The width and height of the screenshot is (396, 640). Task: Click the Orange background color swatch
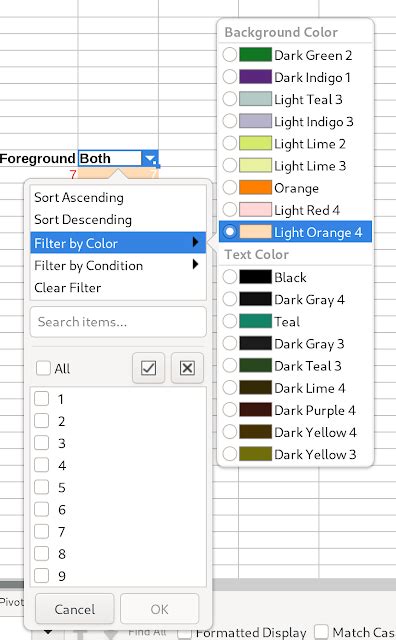pos(255,187)
